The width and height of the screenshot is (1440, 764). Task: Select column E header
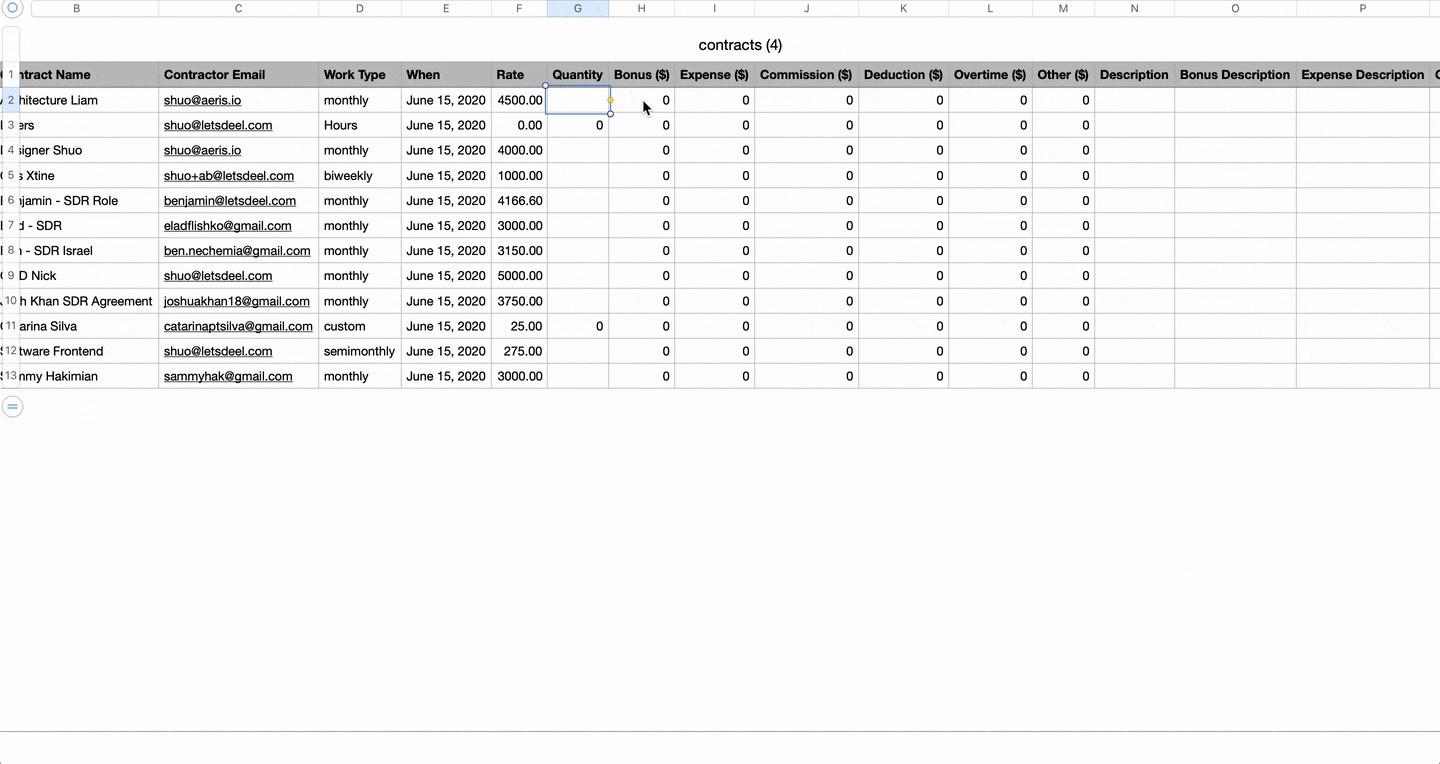(446, 8)
